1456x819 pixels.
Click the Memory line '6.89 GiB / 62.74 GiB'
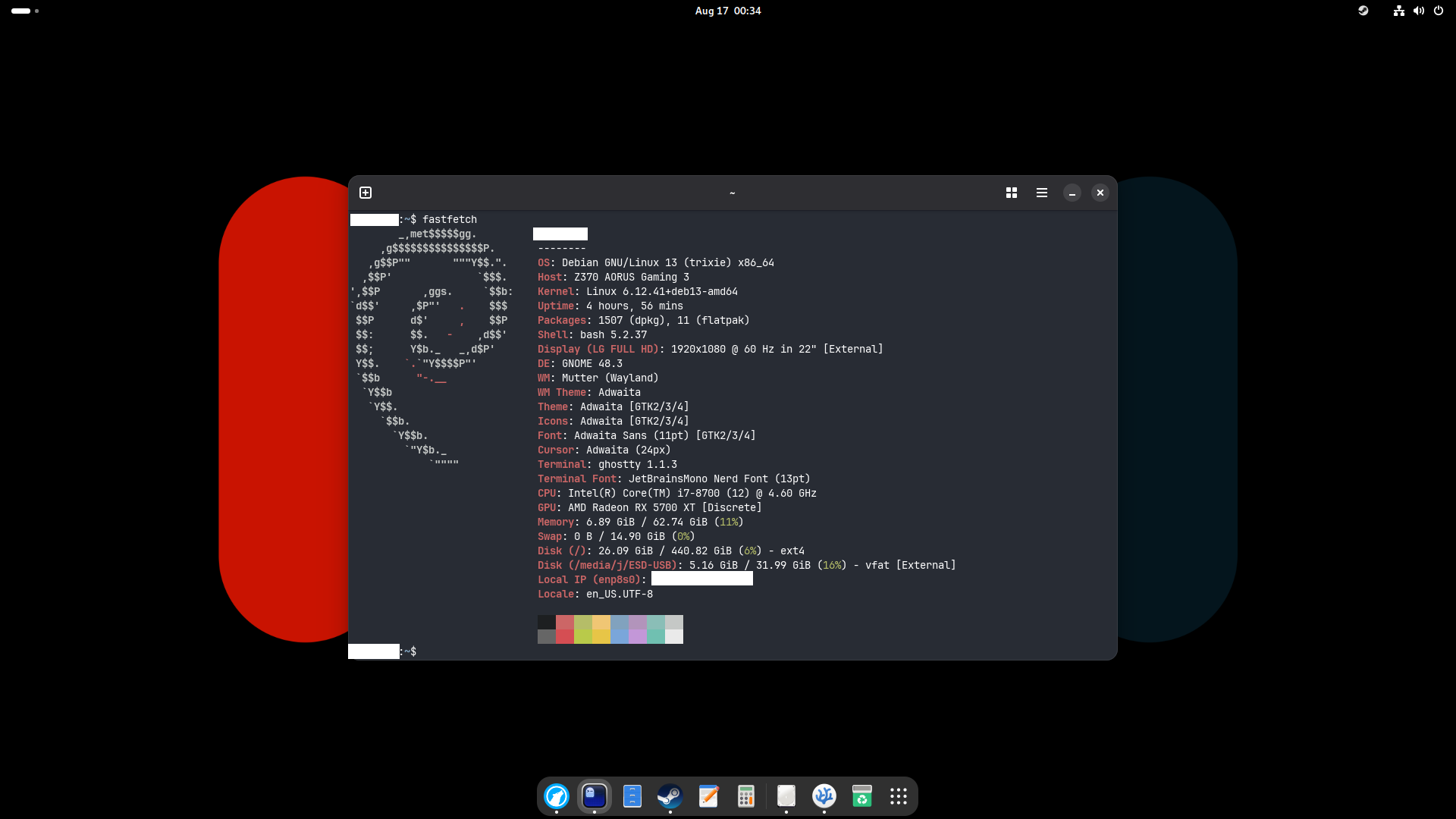coord(647,522)
